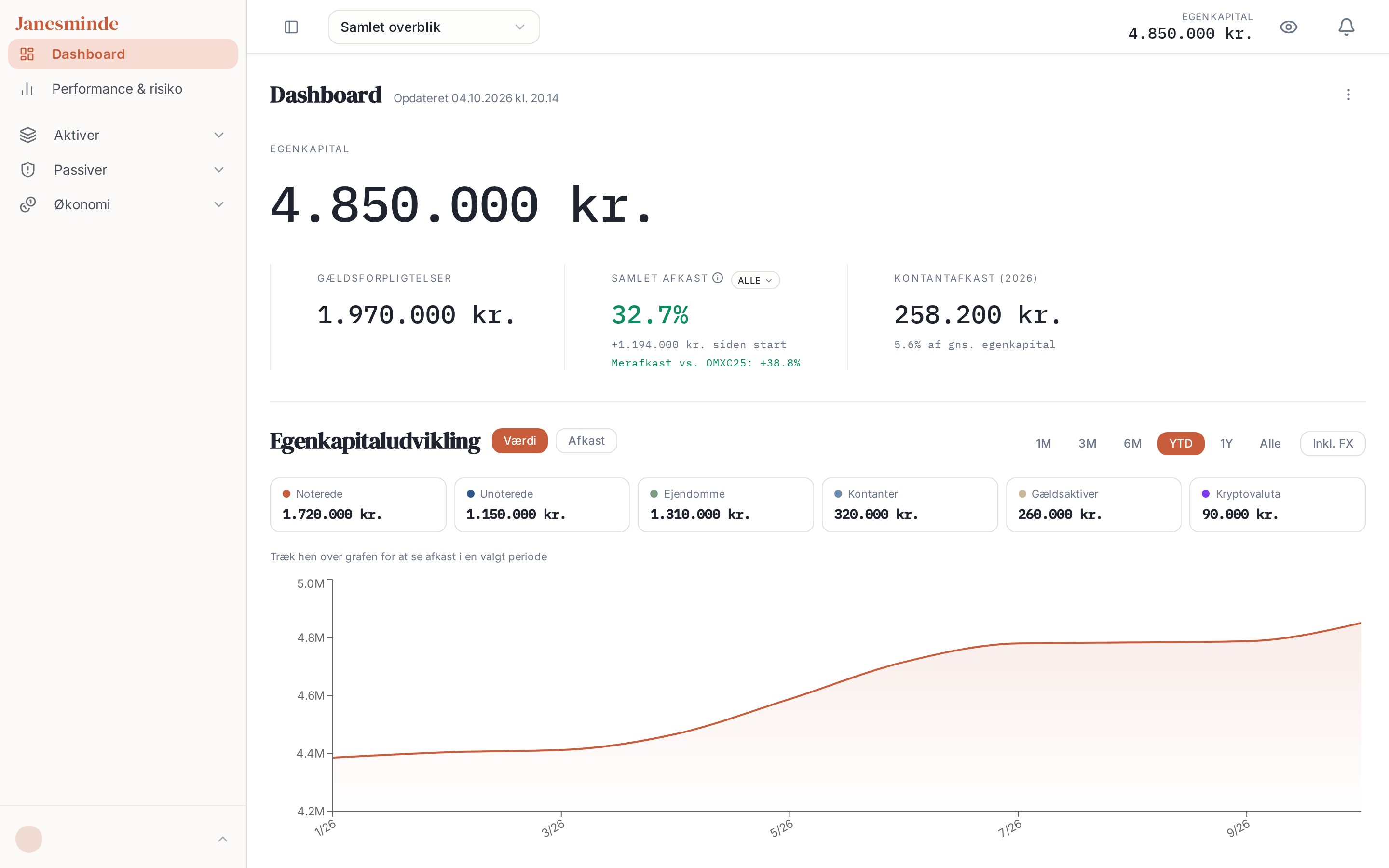Select the Alle time range
Screen dimensions: 1389x868
pos(1269,443)
